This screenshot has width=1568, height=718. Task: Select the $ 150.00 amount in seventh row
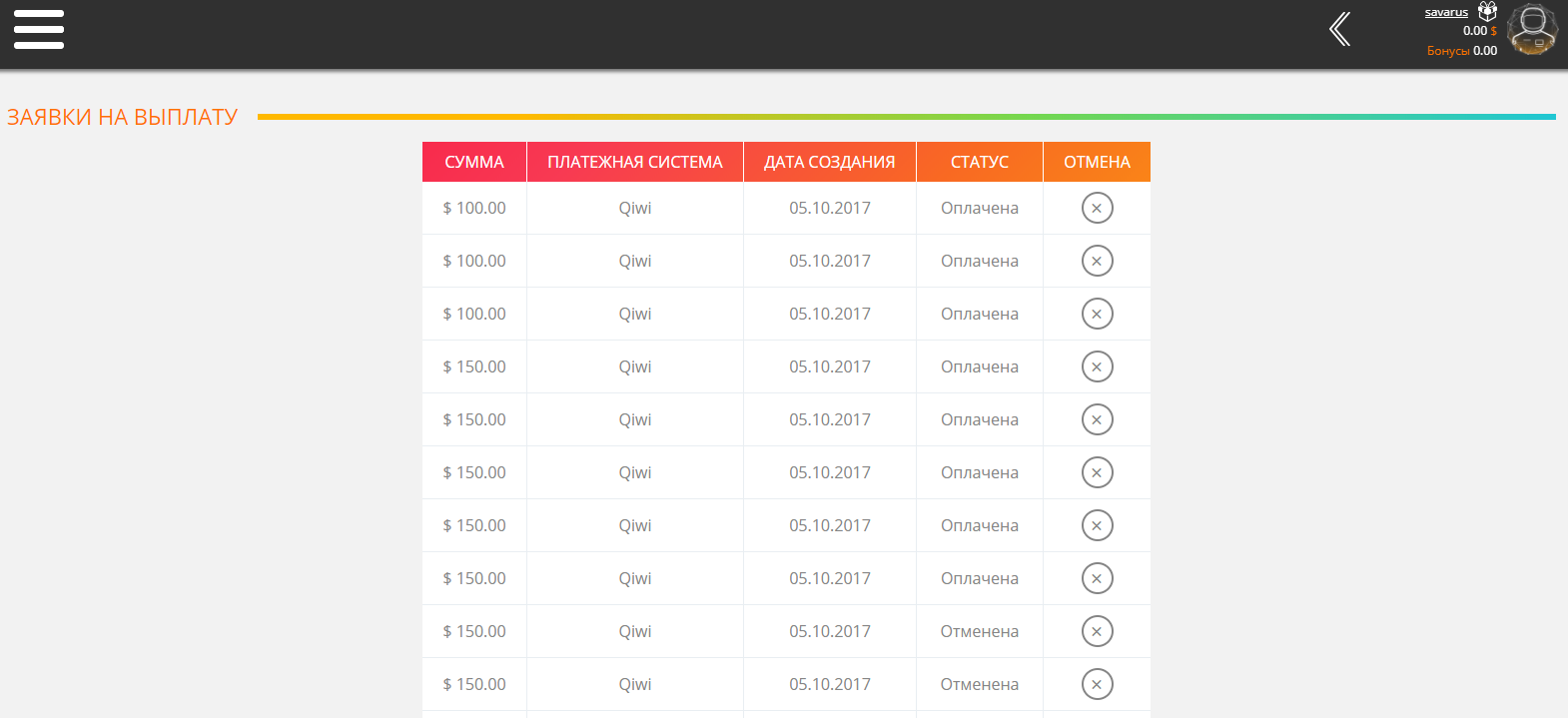[474, 525]
